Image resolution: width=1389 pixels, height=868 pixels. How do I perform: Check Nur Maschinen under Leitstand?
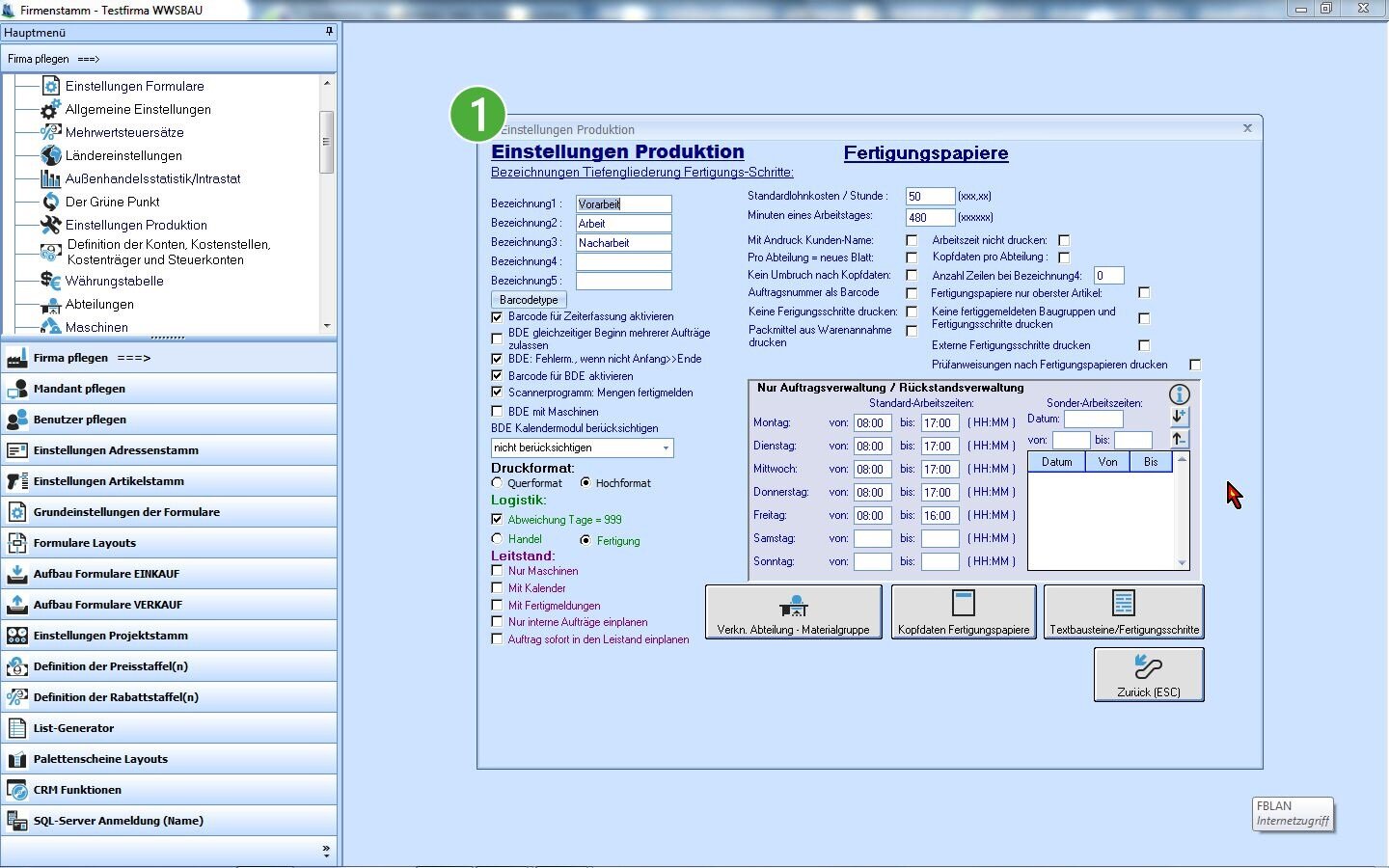(x=497, y=571)
